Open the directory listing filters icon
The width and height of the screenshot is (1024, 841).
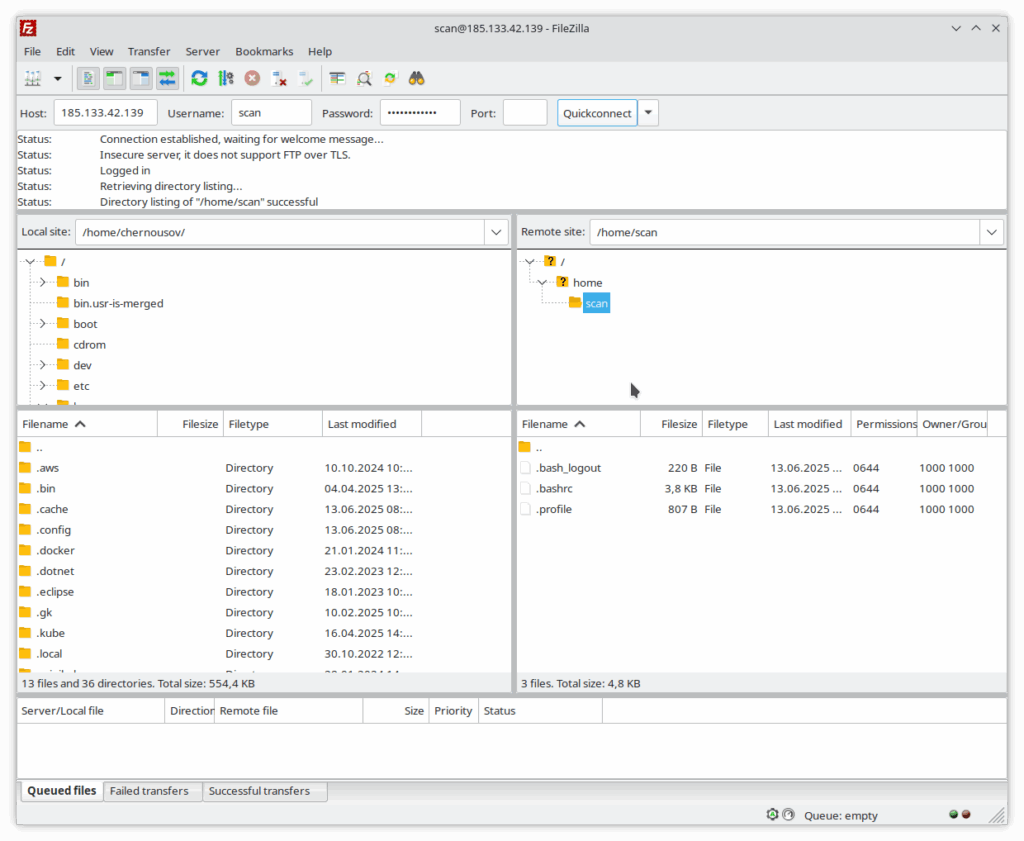[338, 78]
